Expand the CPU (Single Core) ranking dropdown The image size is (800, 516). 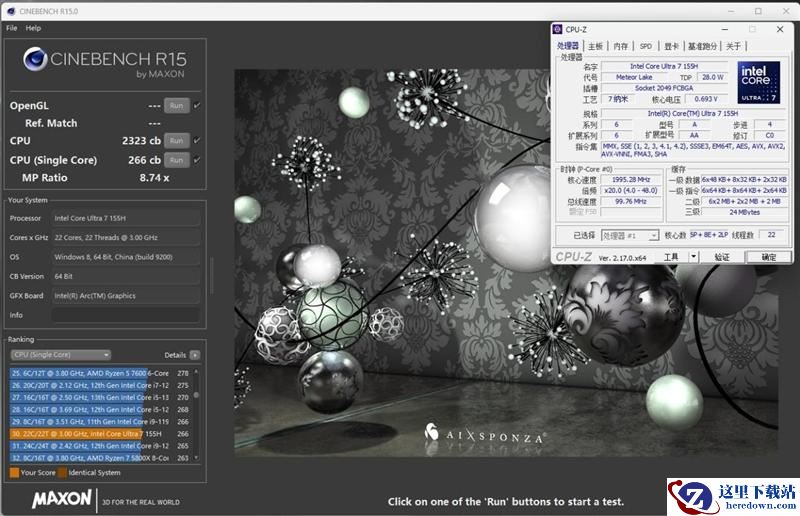point(60,354)
